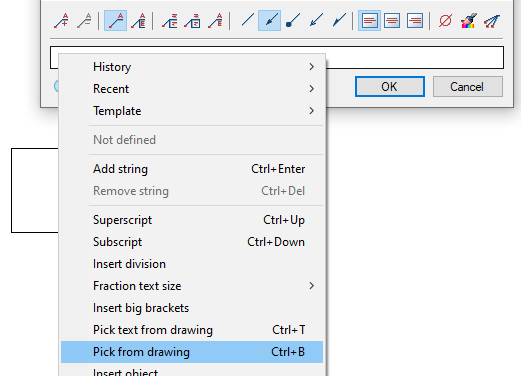Toggle the filled arrow leader style
Image resolution: width=521 pixels, height=376 pixels.
(269, 21)
